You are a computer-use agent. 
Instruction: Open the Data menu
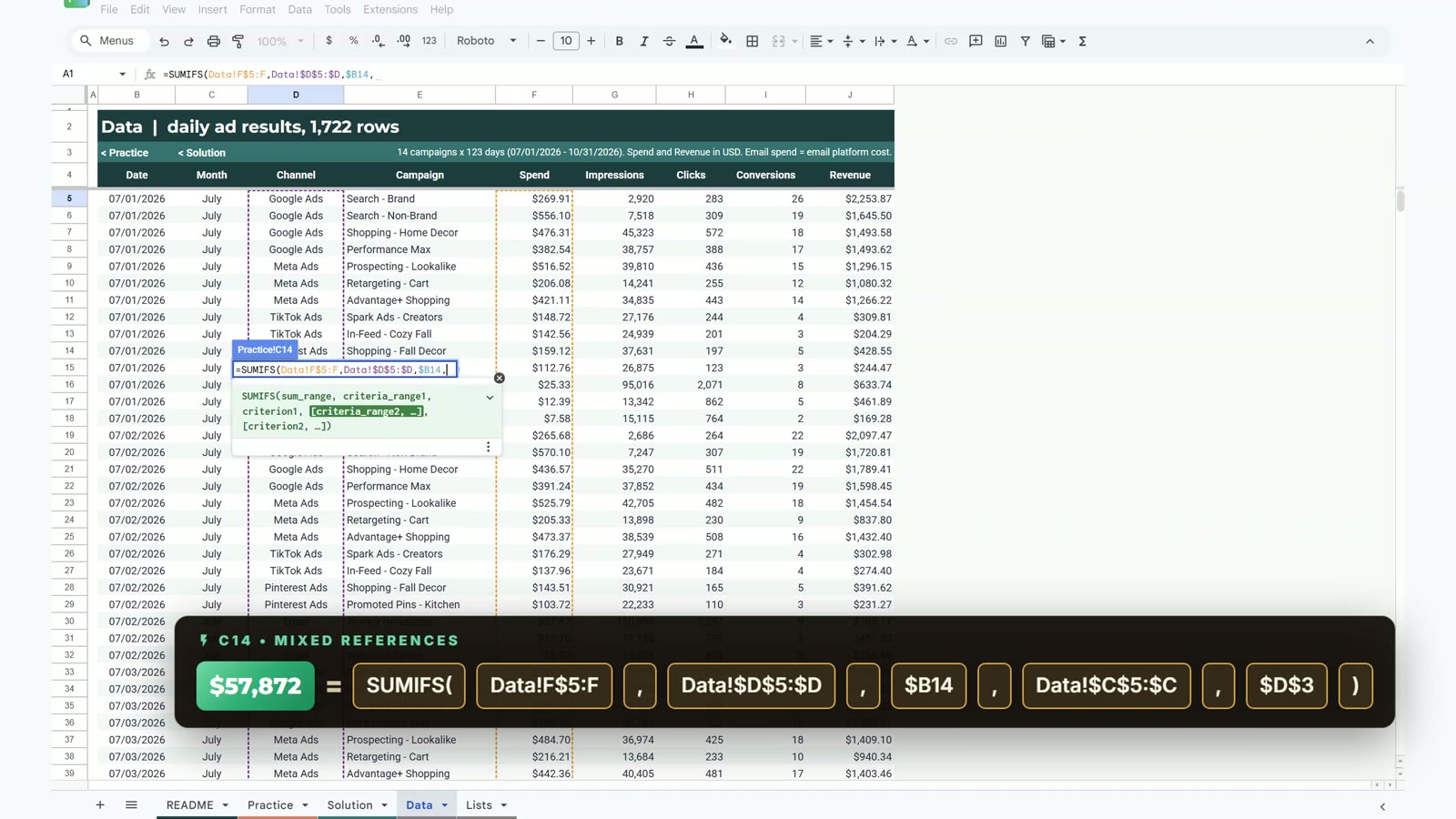(x=299, y=9)
